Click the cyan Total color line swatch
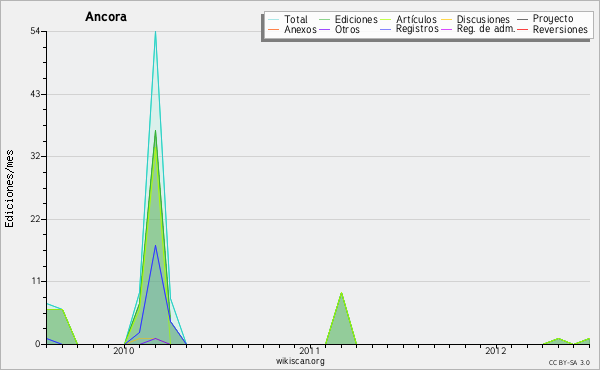Viewport: 600px width, 370px height. point(274,20)
